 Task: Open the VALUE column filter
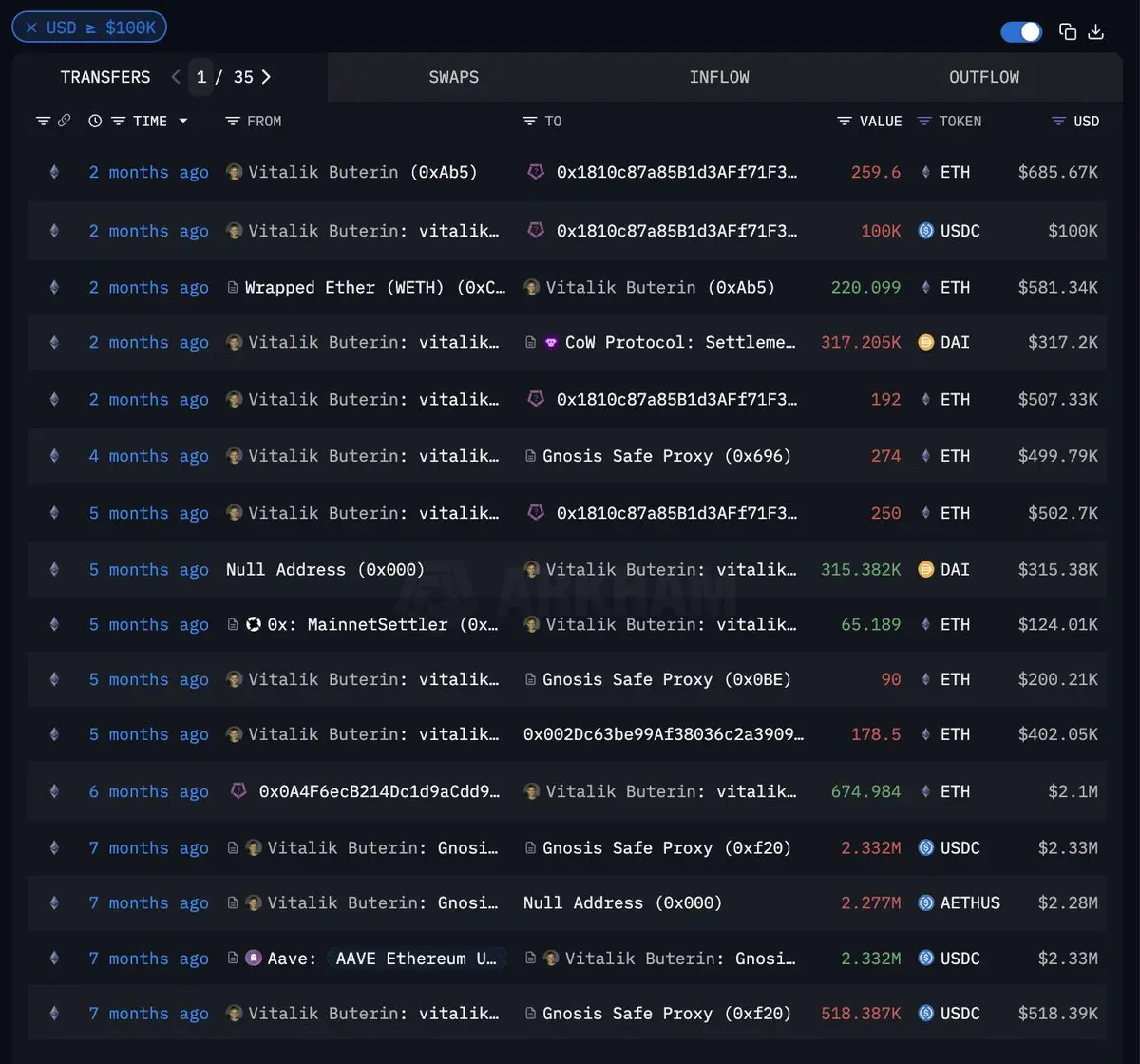[x=845, y=121]
